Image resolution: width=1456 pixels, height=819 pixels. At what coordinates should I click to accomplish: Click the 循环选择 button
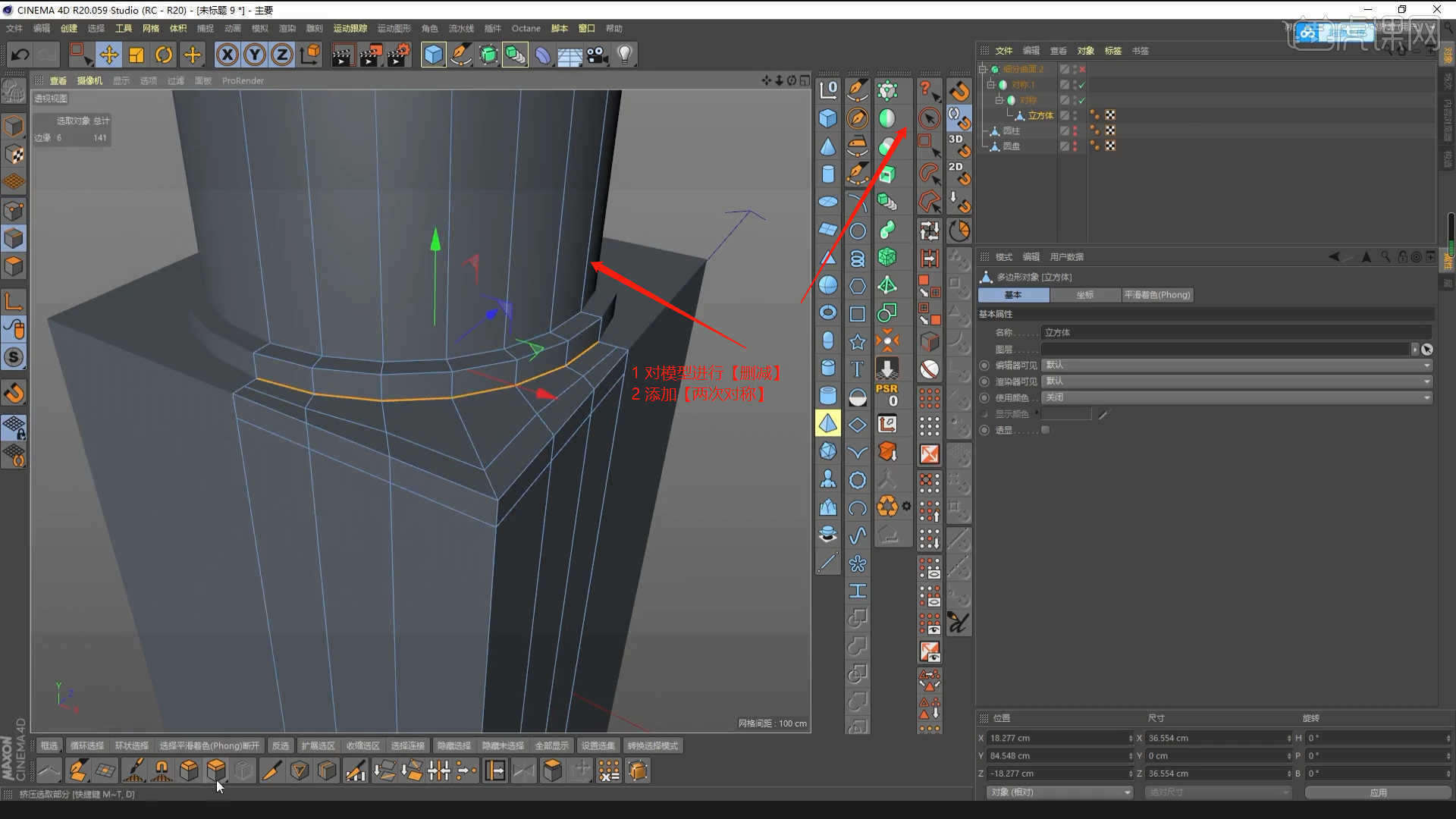(87, 745)
